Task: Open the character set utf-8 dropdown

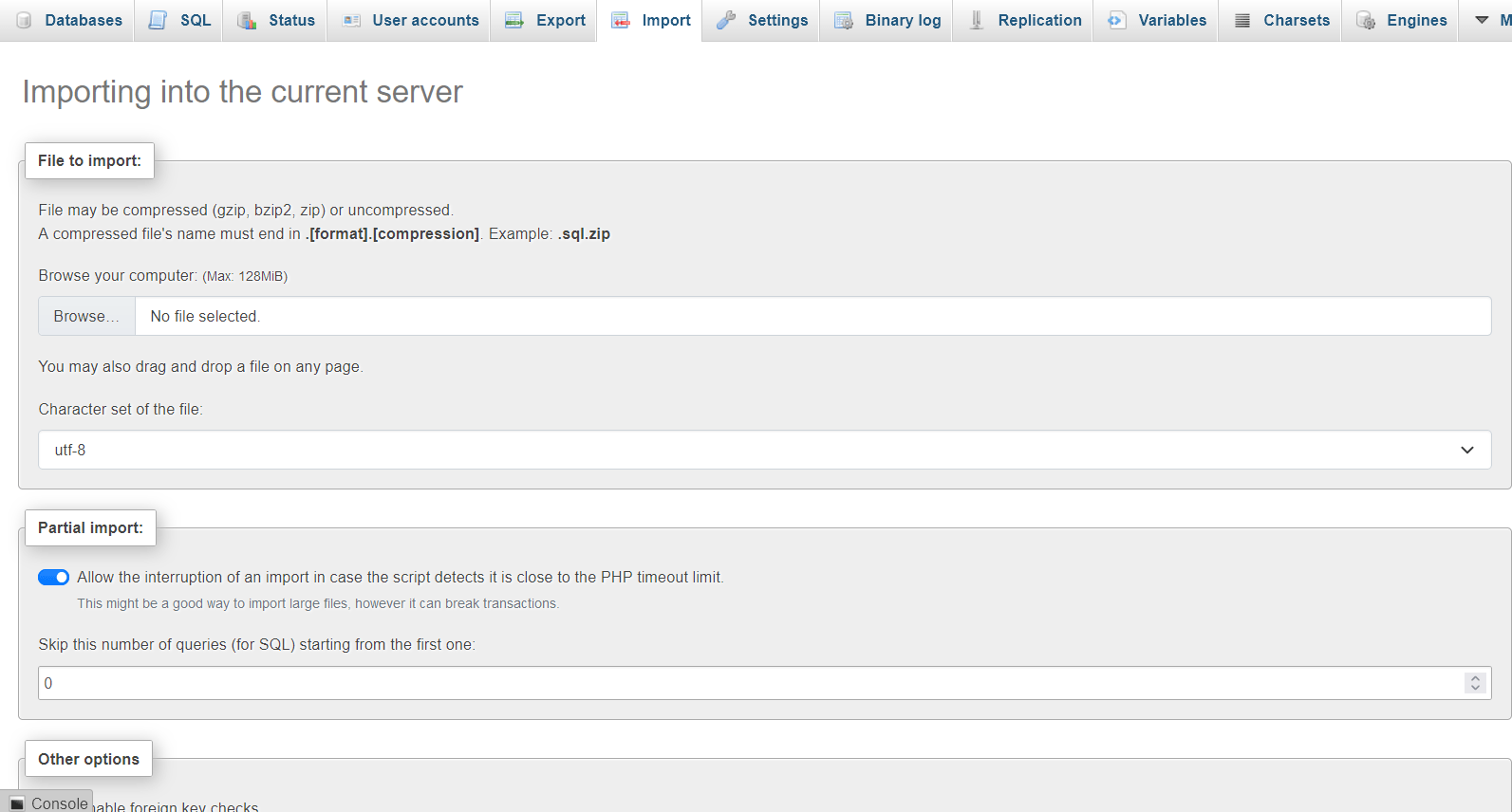Action: click(764, 450)
